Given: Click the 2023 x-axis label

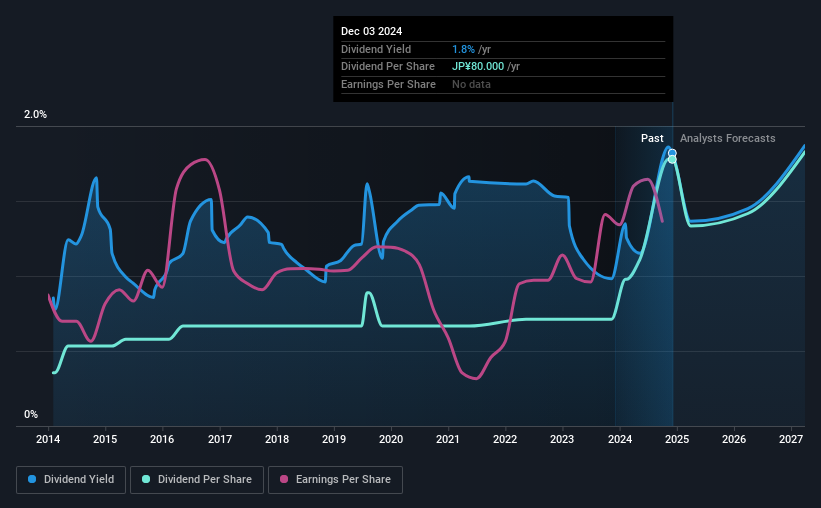Looking at the screenshot, I should coord(562,439).
